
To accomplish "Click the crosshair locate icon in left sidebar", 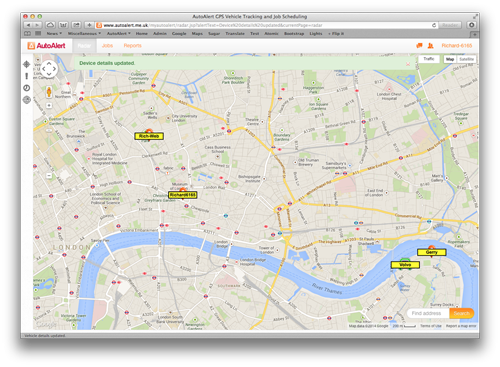I will 27,64.
